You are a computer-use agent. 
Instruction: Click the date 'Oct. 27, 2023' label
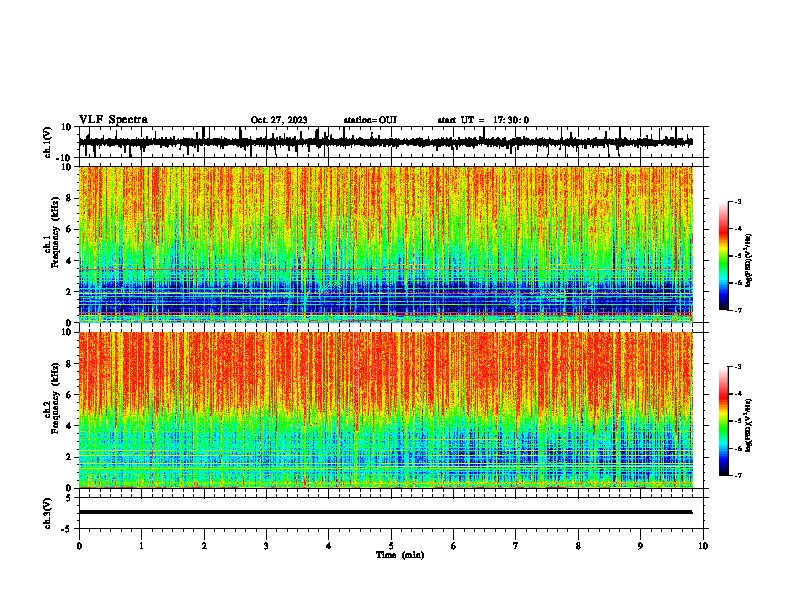[279, 120]
